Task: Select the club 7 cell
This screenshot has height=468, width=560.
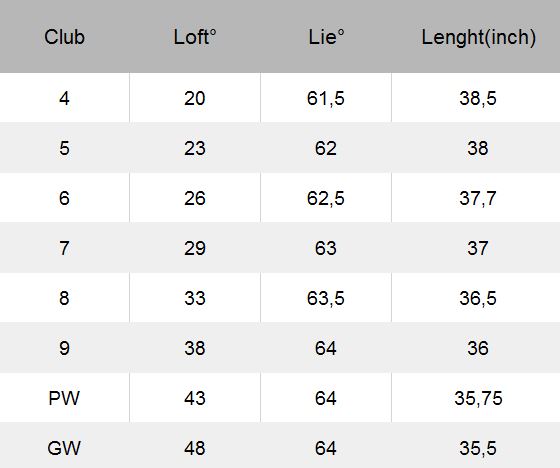Action: 64,248
